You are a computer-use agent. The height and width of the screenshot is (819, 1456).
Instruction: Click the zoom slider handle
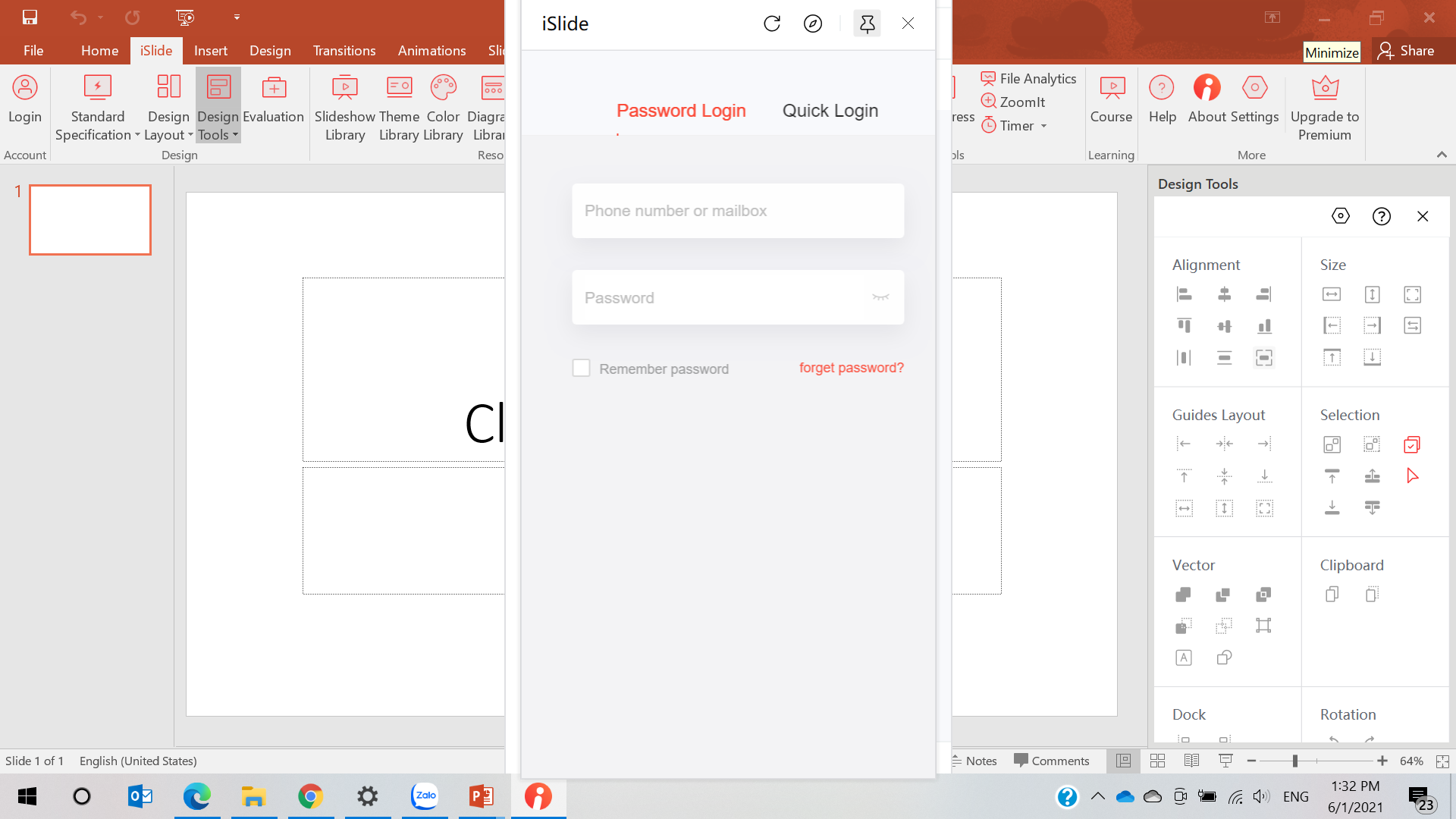pyautogui.click(x=1295, y=761)
